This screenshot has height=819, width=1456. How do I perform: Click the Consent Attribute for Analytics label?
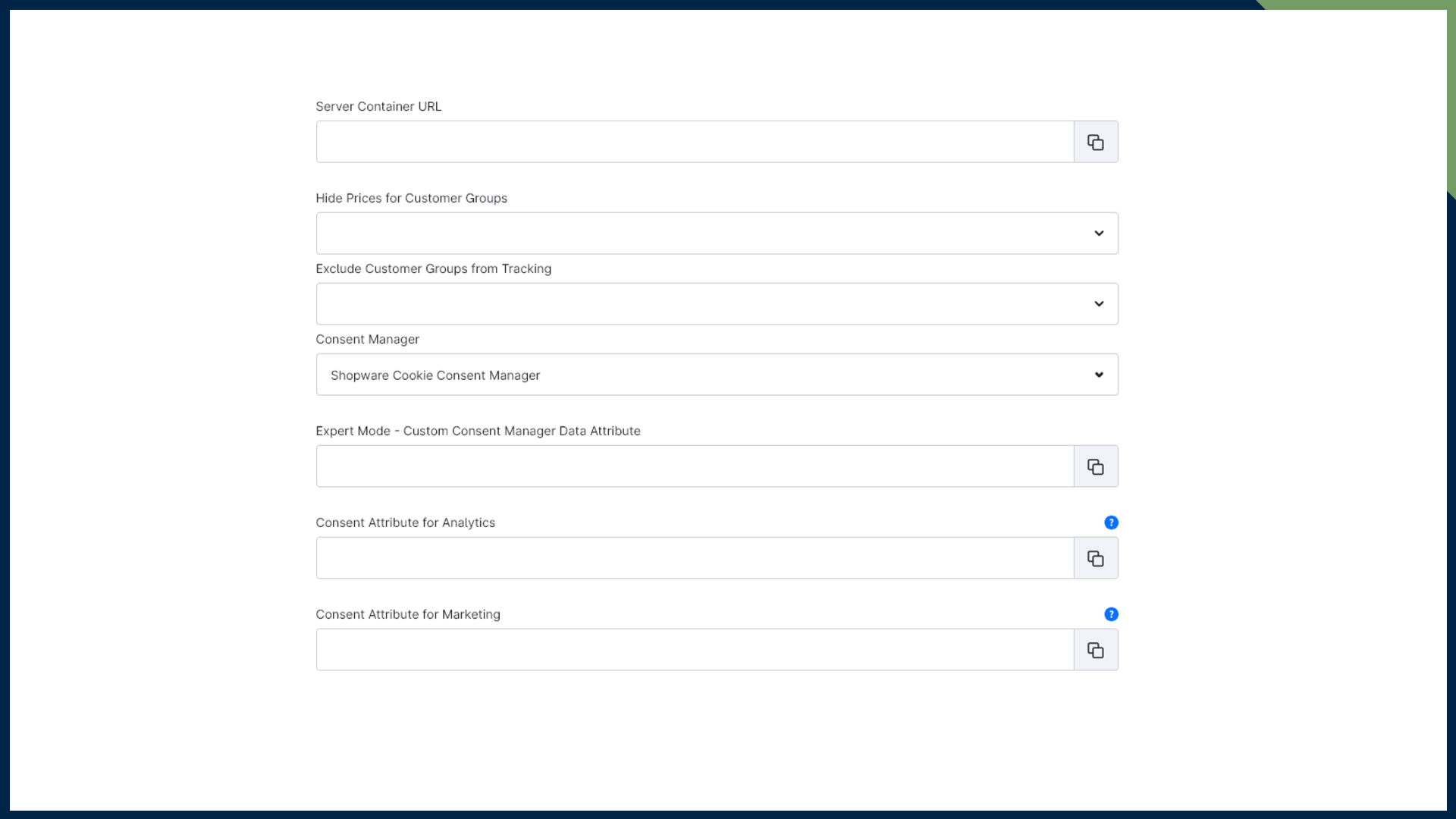405,522
